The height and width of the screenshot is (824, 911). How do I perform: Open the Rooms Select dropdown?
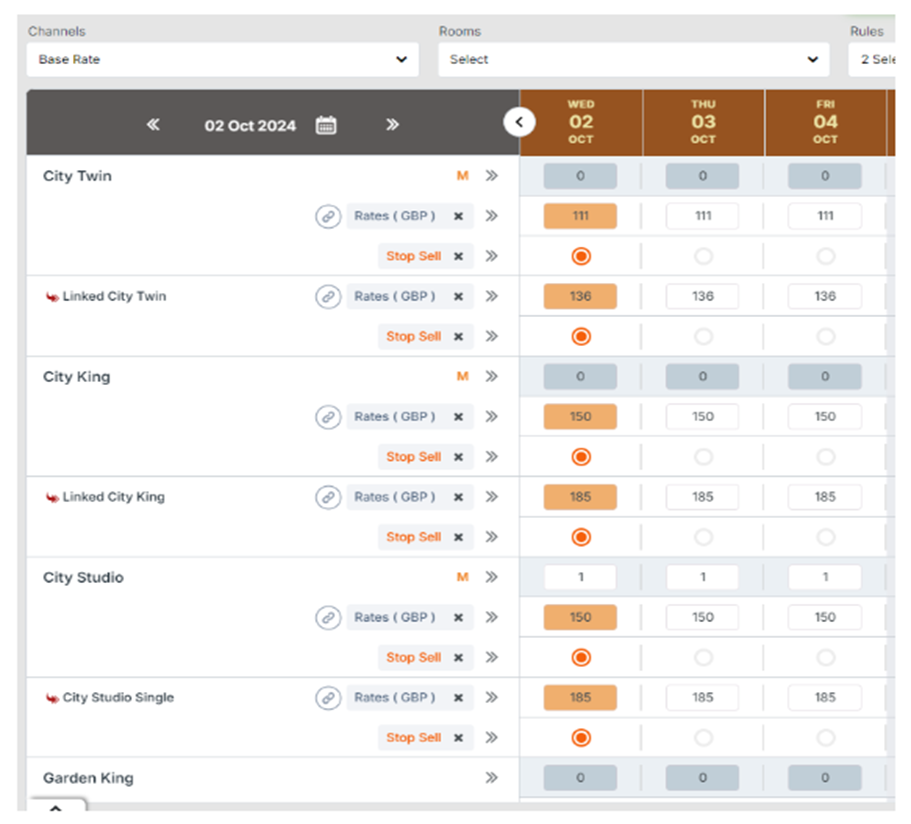tap(634, 60)
